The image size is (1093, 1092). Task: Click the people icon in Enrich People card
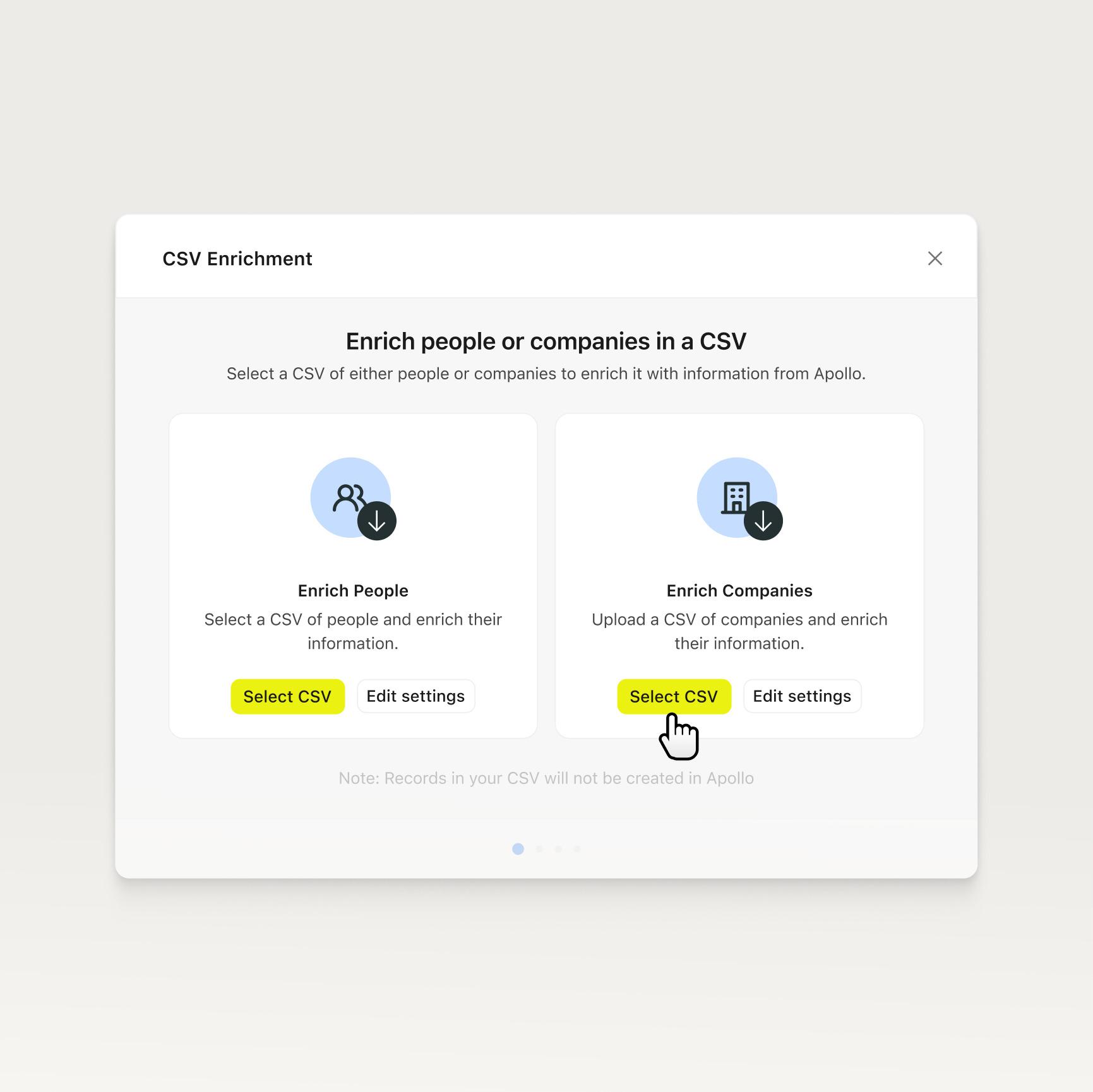click(347, 497)
